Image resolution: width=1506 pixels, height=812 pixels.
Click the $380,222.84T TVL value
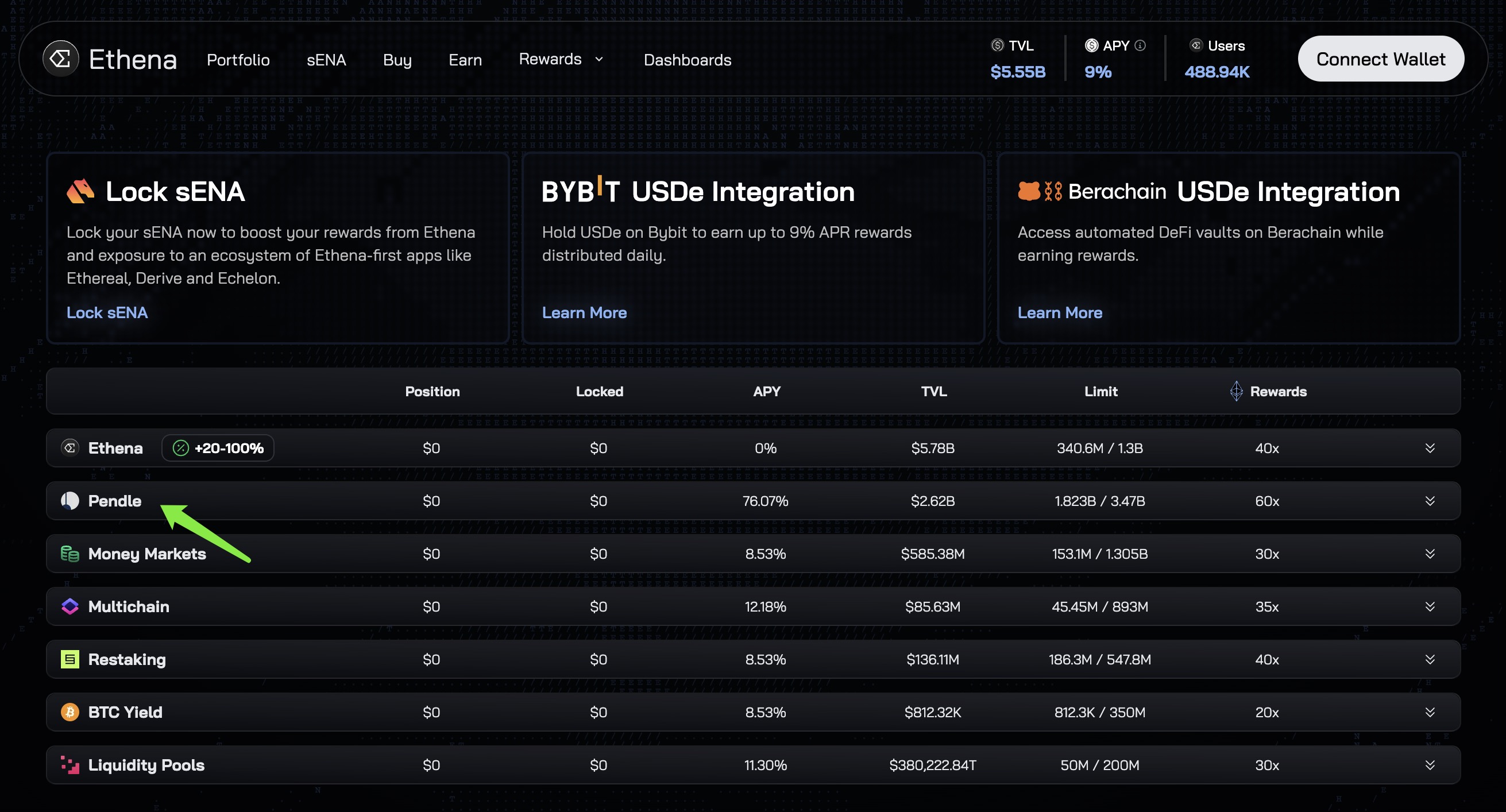[x=932, y=765]
